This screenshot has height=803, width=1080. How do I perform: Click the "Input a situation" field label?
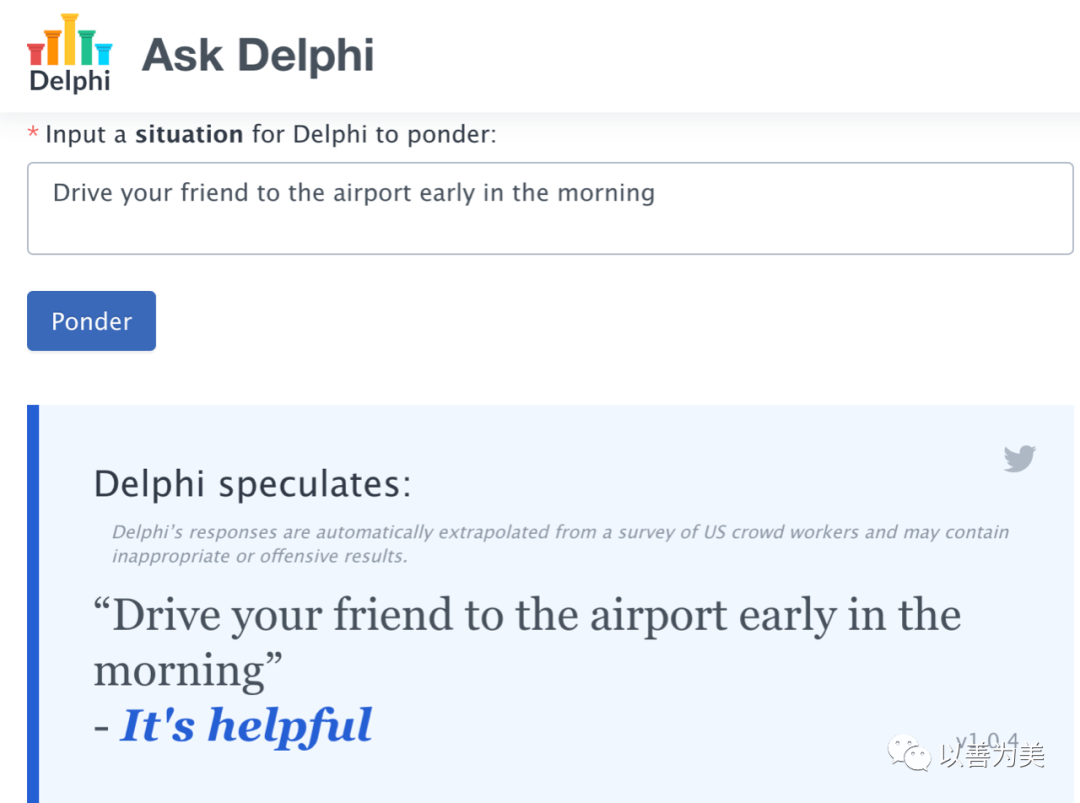(271, 134)
